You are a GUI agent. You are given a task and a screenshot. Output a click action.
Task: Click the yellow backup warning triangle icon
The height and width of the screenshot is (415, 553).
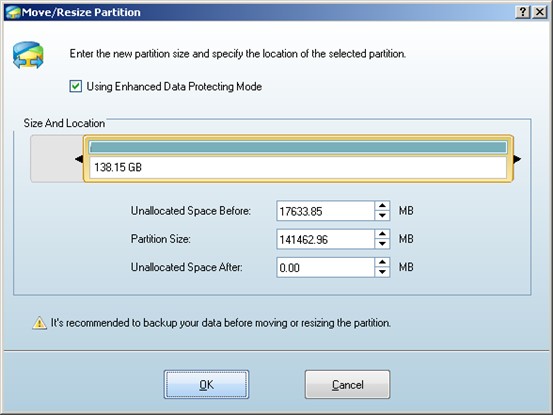(x=40, y=323)
